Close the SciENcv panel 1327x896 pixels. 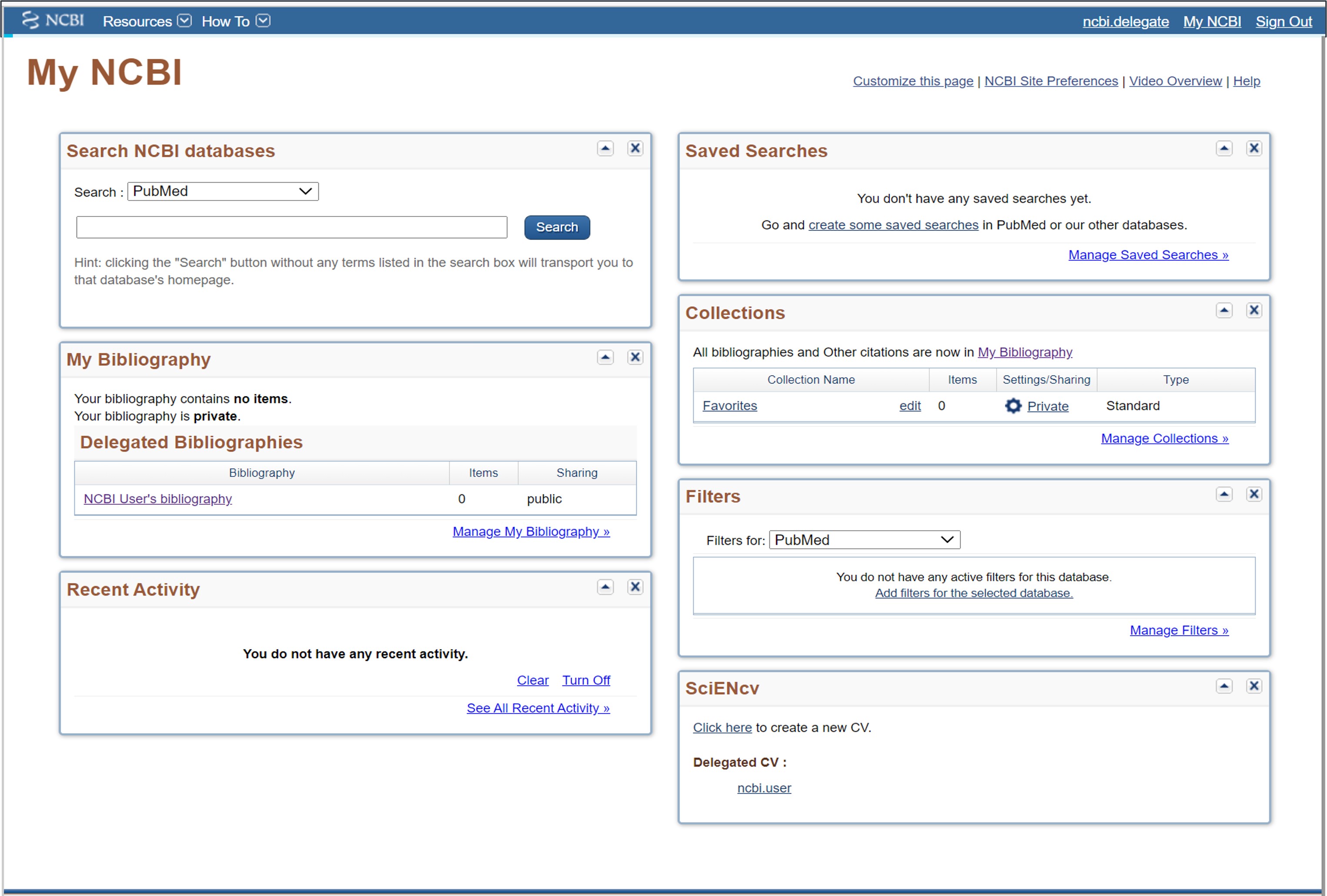pos(1254,686)
